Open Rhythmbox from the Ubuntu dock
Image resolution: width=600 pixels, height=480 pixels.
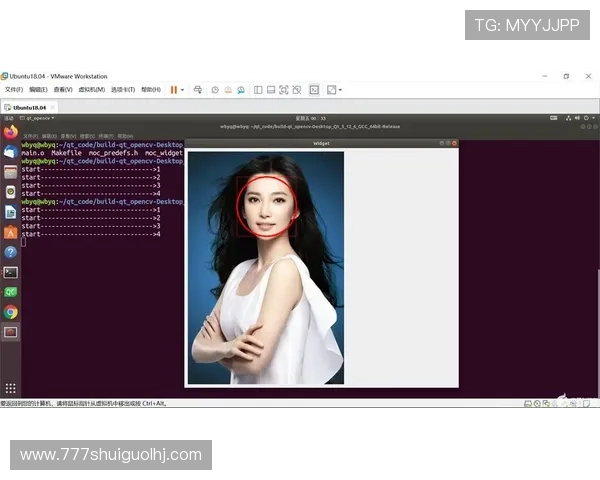pyautogui.click(x=11, y=192)
